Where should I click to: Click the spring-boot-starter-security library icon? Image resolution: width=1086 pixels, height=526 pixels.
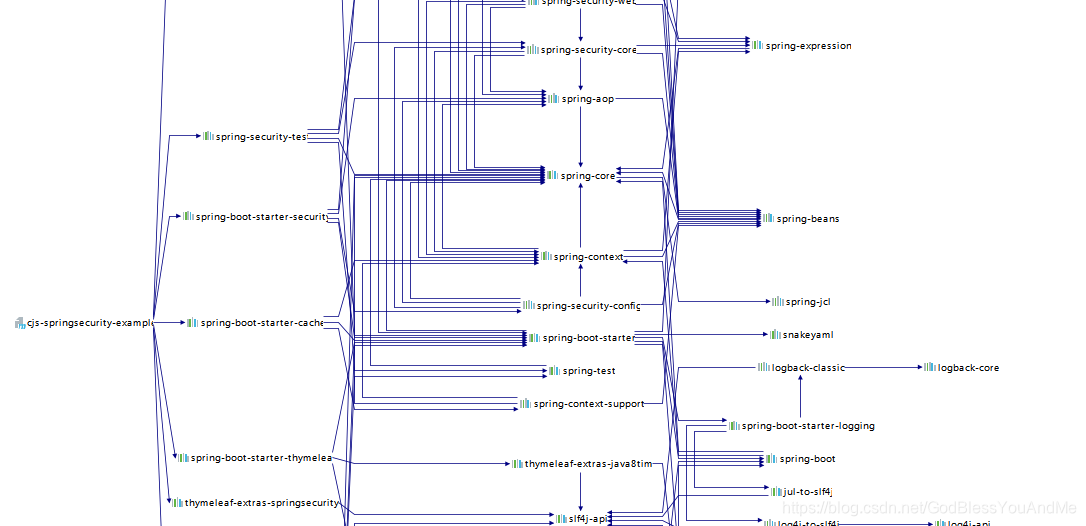click(x=188, y=217)
